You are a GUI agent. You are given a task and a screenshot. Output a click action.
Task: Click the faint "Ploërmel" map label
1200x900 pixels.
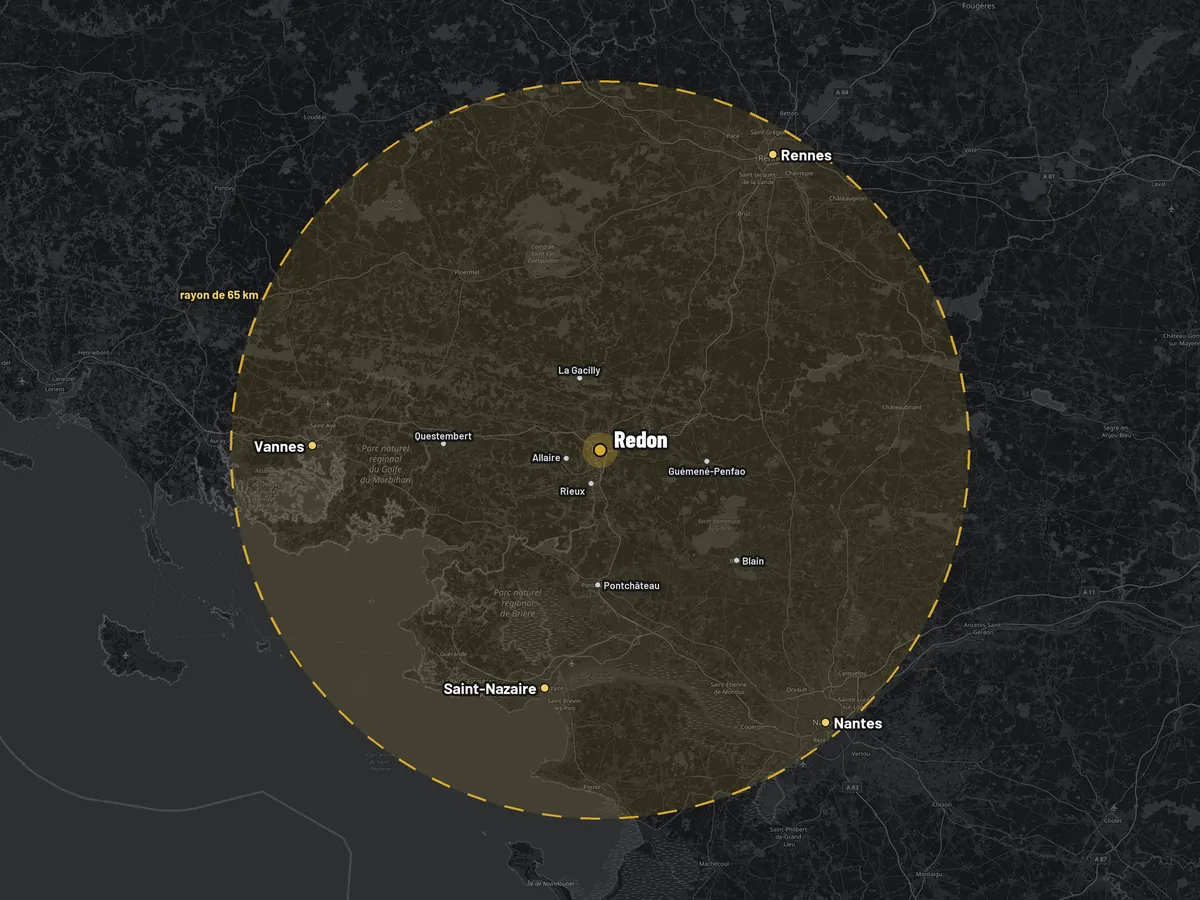[467, 271]
